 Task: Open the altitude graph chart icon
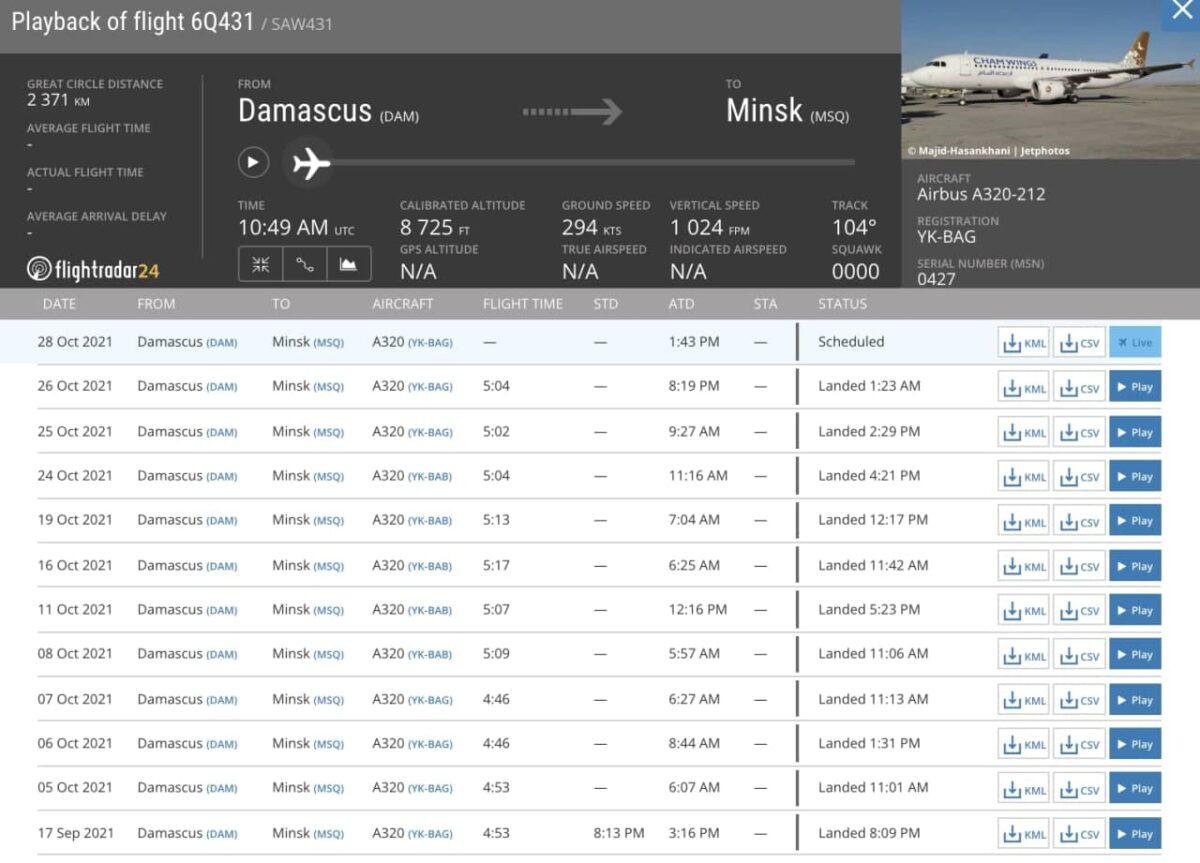point(348,265)
